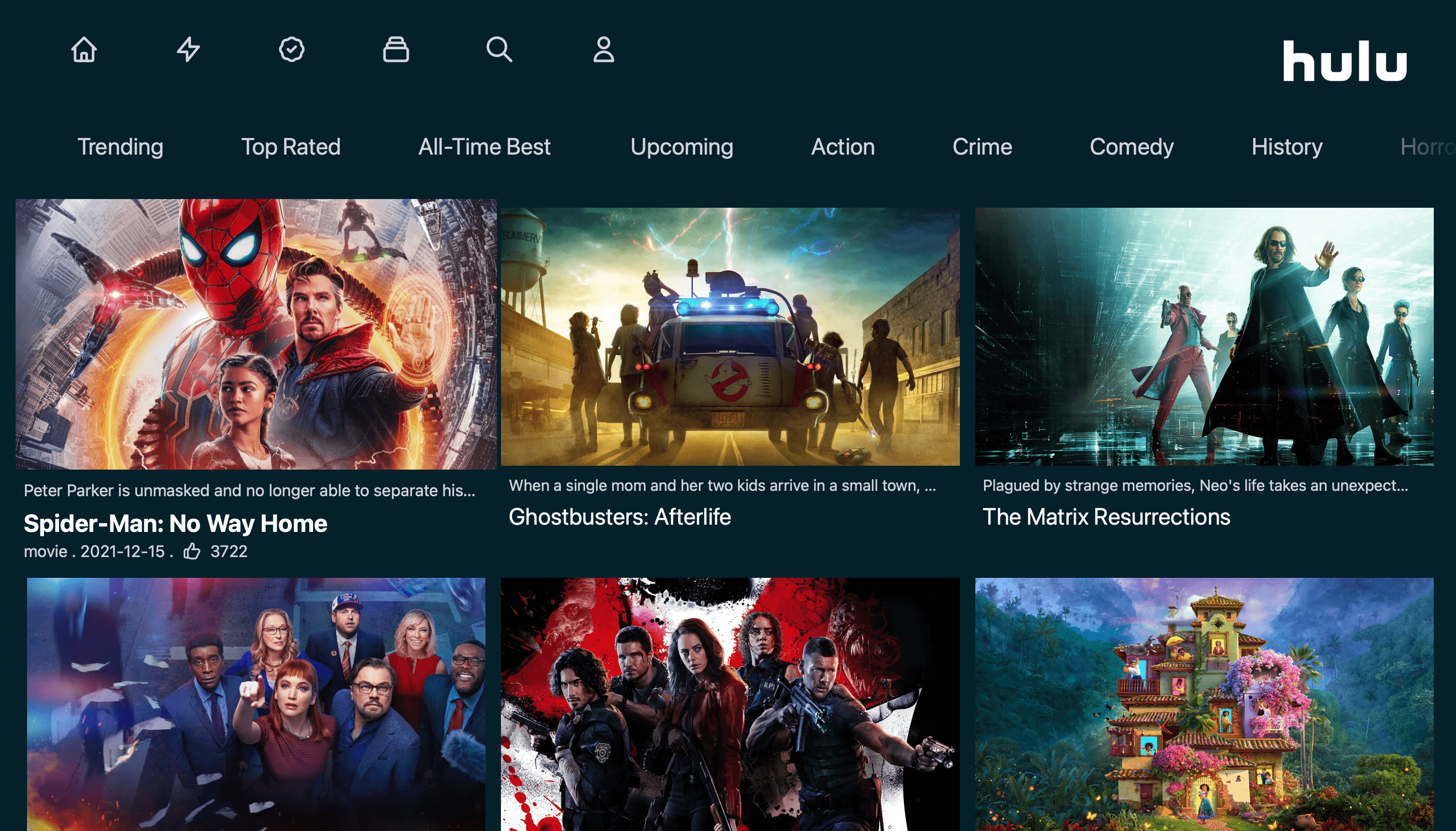The height and width of the screenshot is (831, 1456).
Task: Click the lightning bolt Trending icon
Action: click(x=188, y=49)
